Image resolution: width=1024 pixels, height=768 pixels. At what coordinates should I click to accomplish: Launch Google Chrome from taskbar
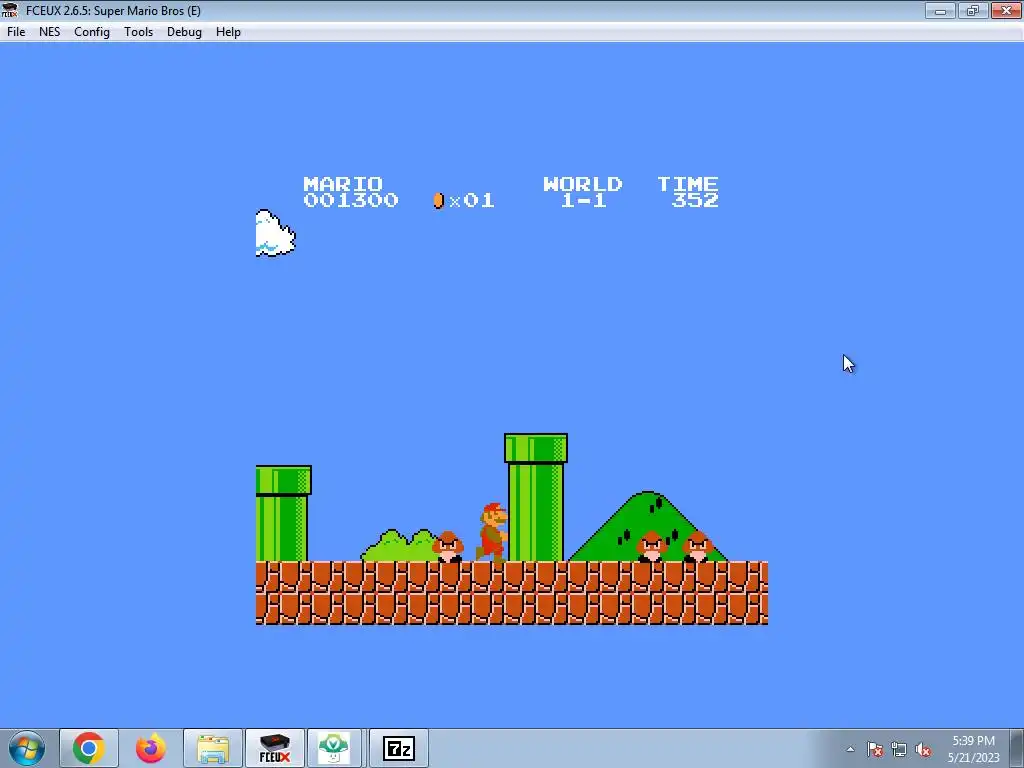tap(89, 748)
